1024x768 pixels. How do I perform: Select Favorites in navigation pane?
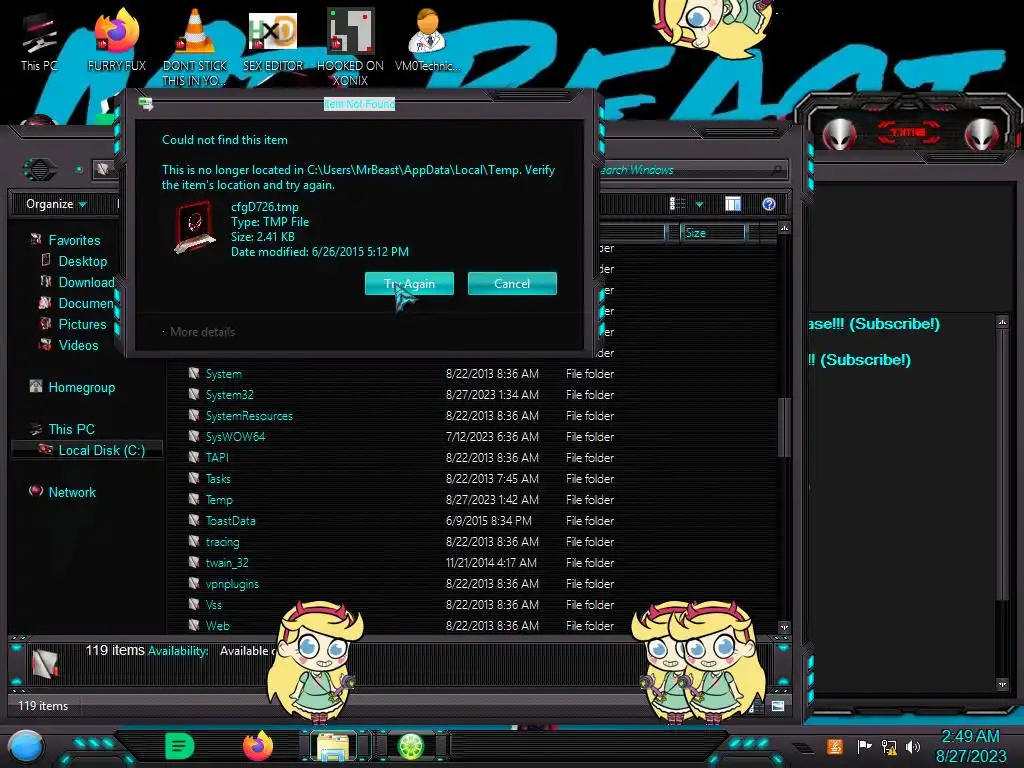click(x=74, y=240)
